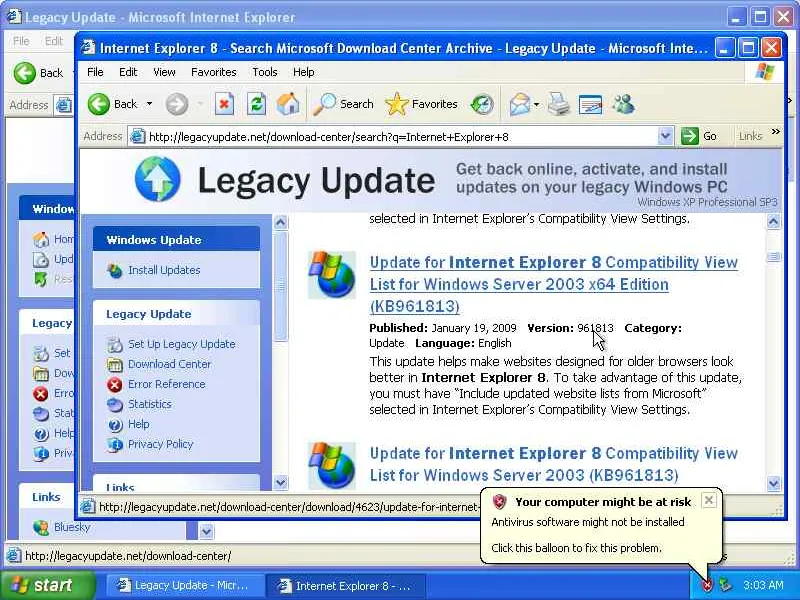Screen dimensions: 800x600
Task: Click results pane scroll up arrow
Action: (773, 221)
